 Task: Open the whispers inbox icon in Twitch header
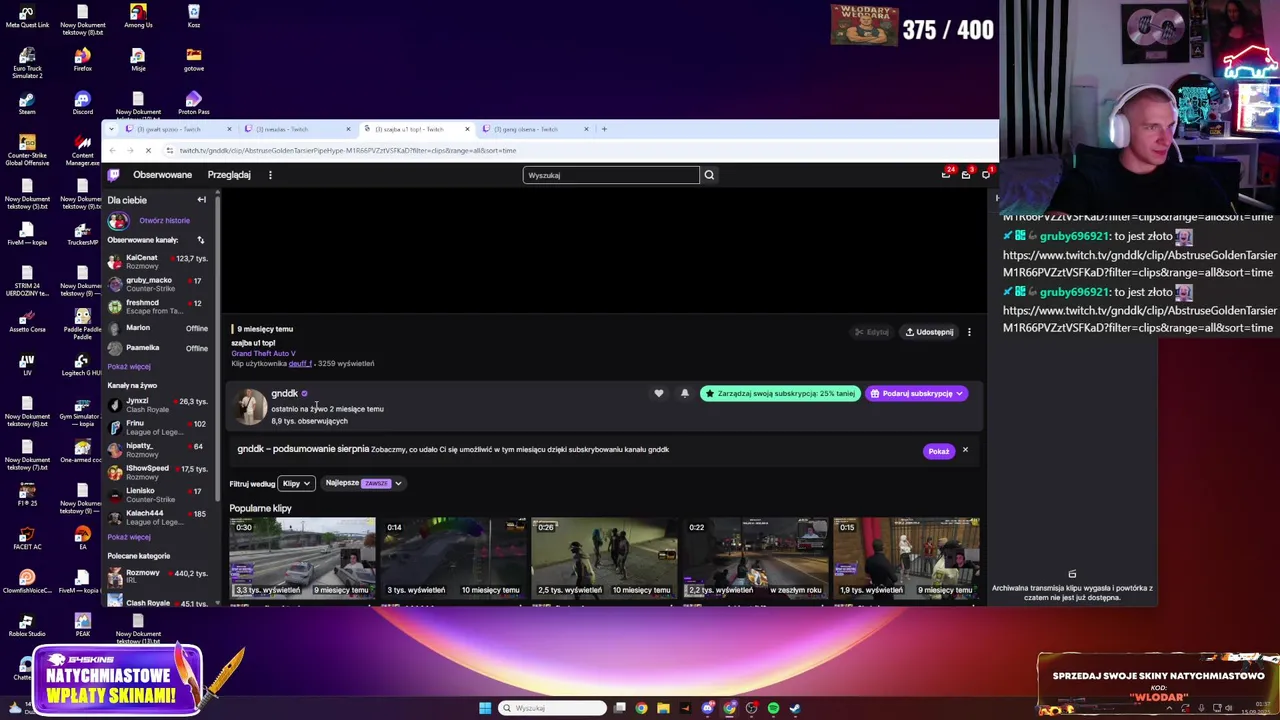tap(966, 175)
